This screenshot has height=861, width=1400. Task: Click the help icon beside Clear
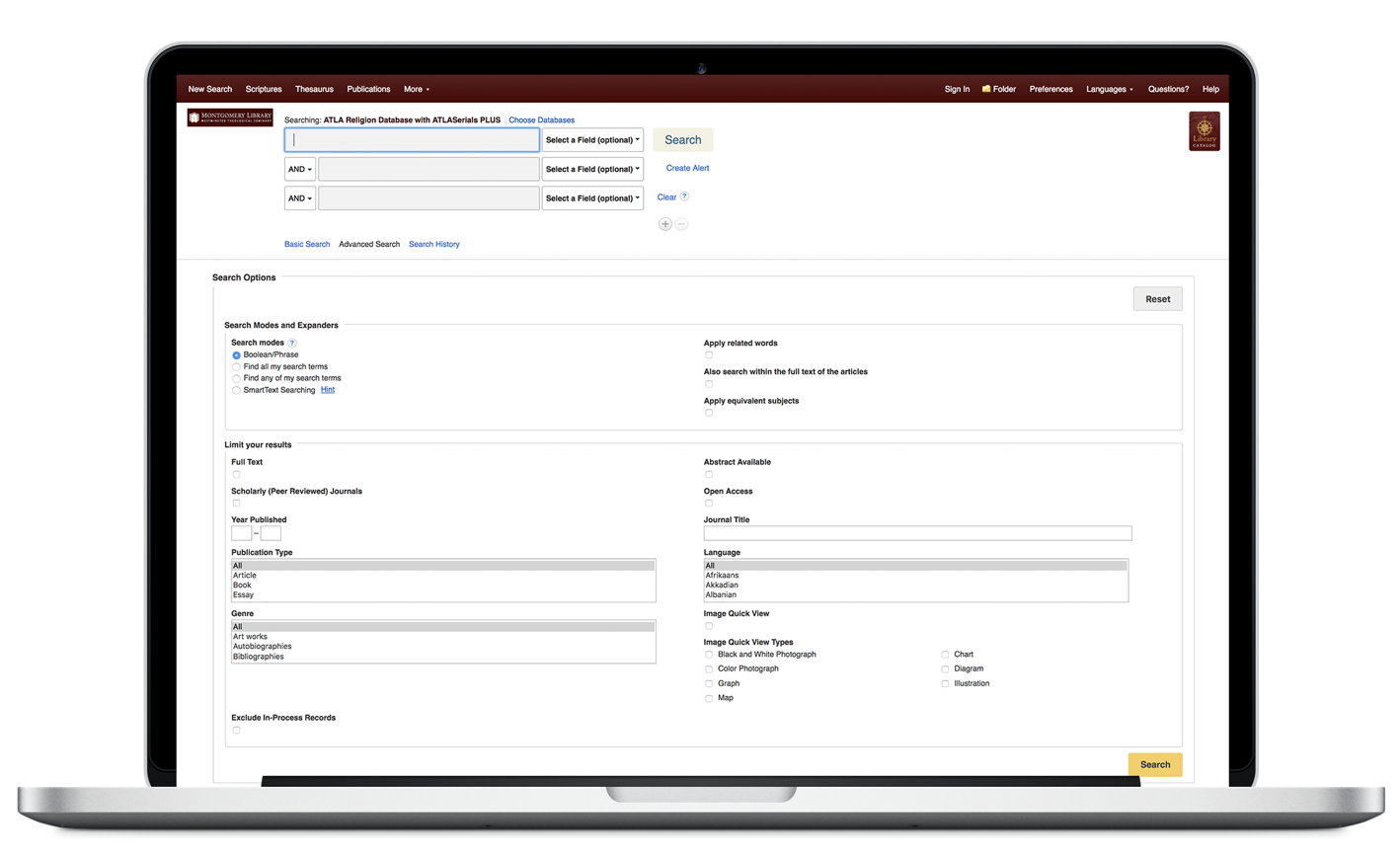tap(684, 196)
